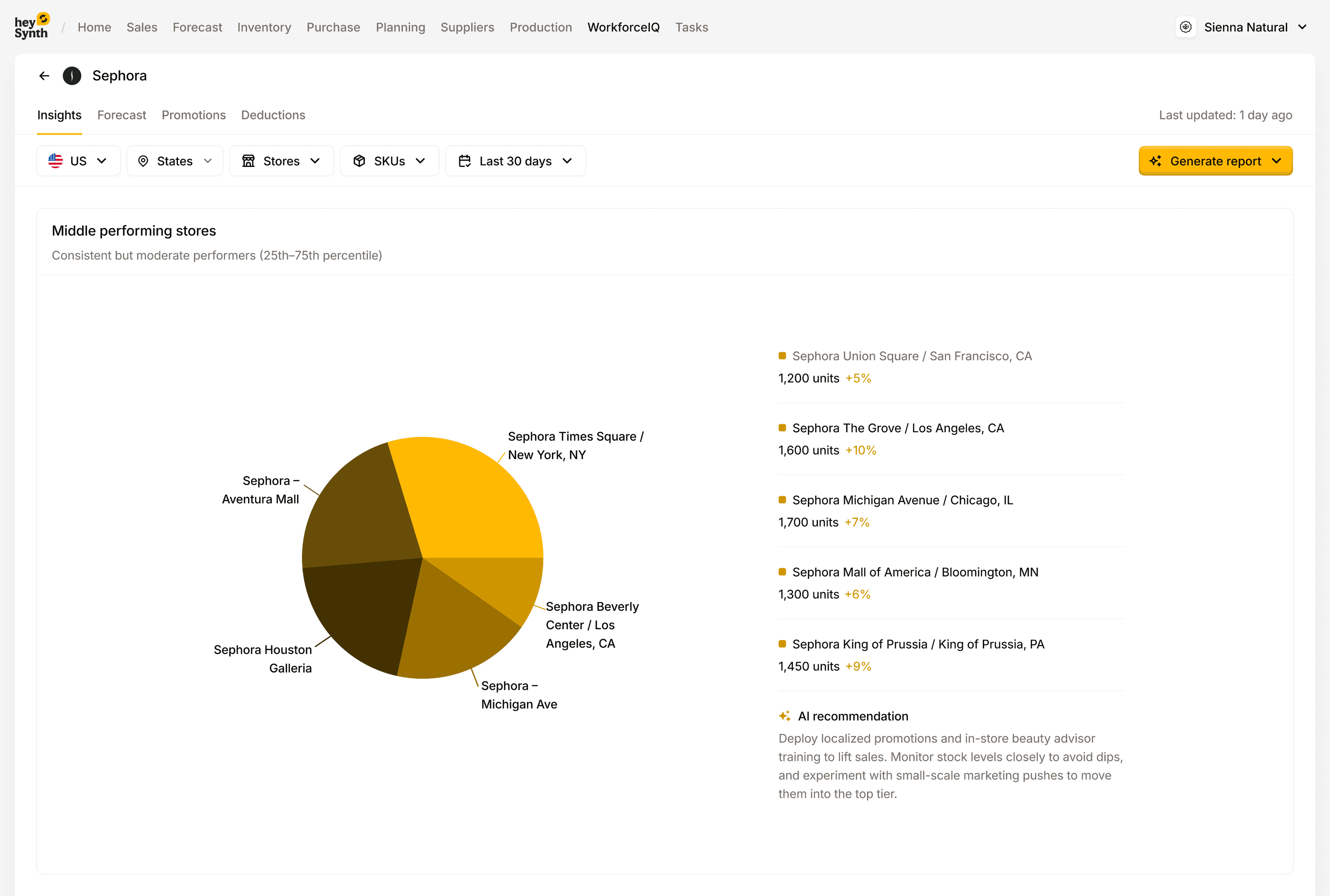
Task: Click the back arrow next to Sephora
Action: pos(45,76)
